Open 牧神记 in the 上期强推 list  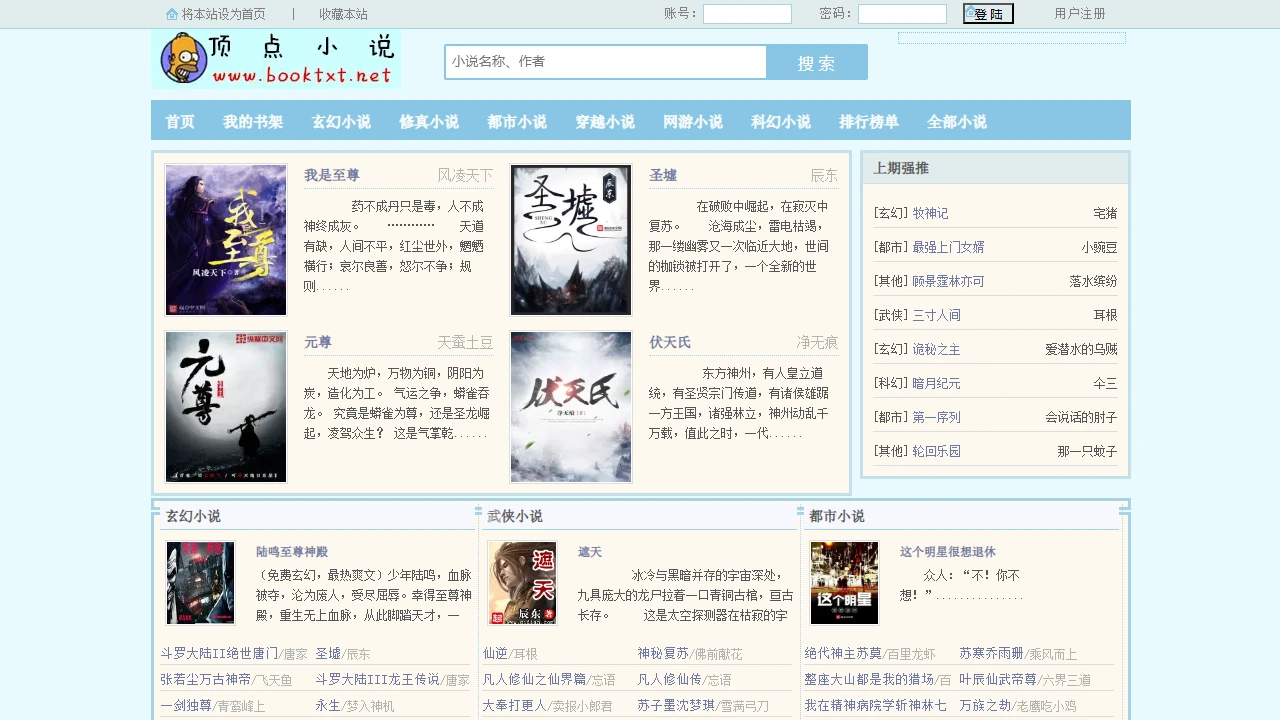click(930, 213)
